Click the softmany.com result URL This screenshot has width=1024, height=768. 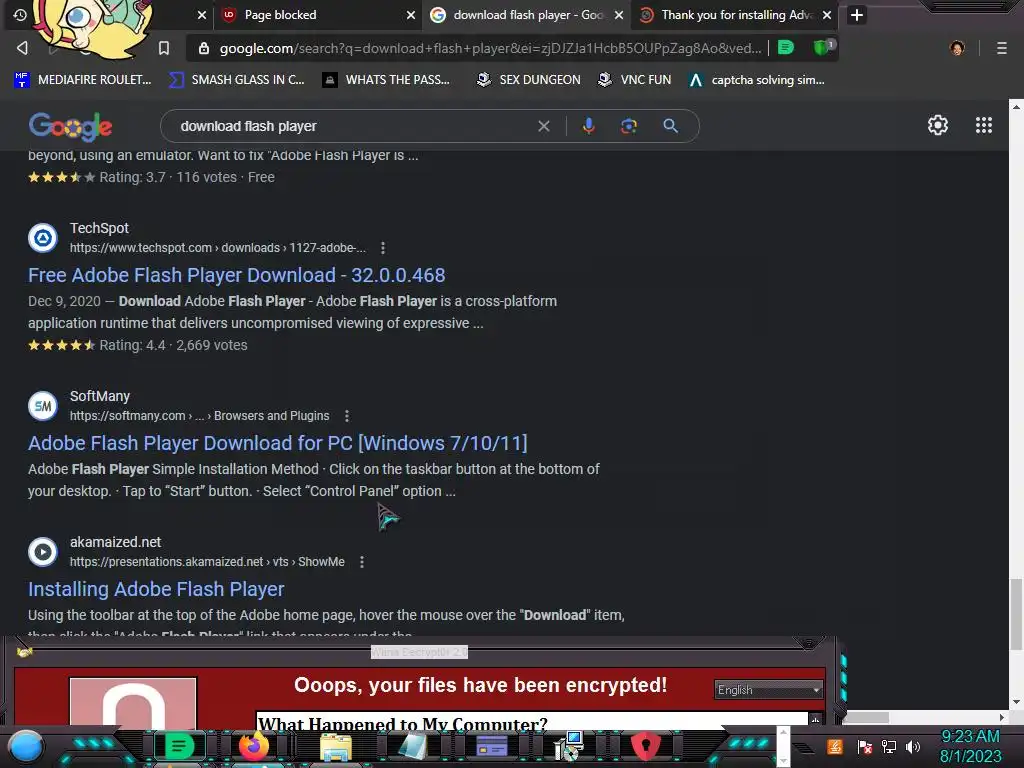[199, 416]
